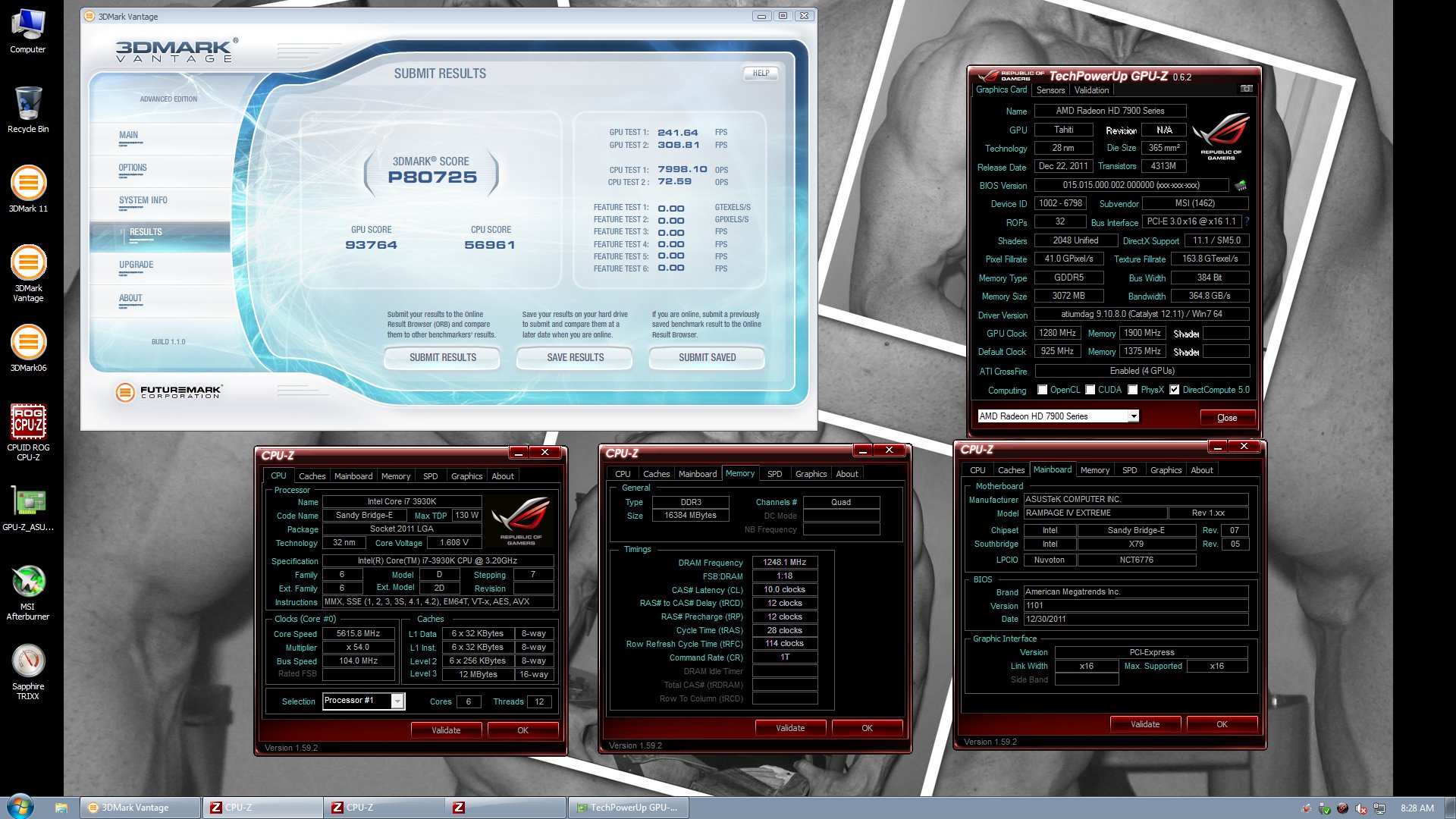Open the GPU-Z_ASU desktop icon
This screenshot has height=819, width=1456.
(x=28, y=508)
